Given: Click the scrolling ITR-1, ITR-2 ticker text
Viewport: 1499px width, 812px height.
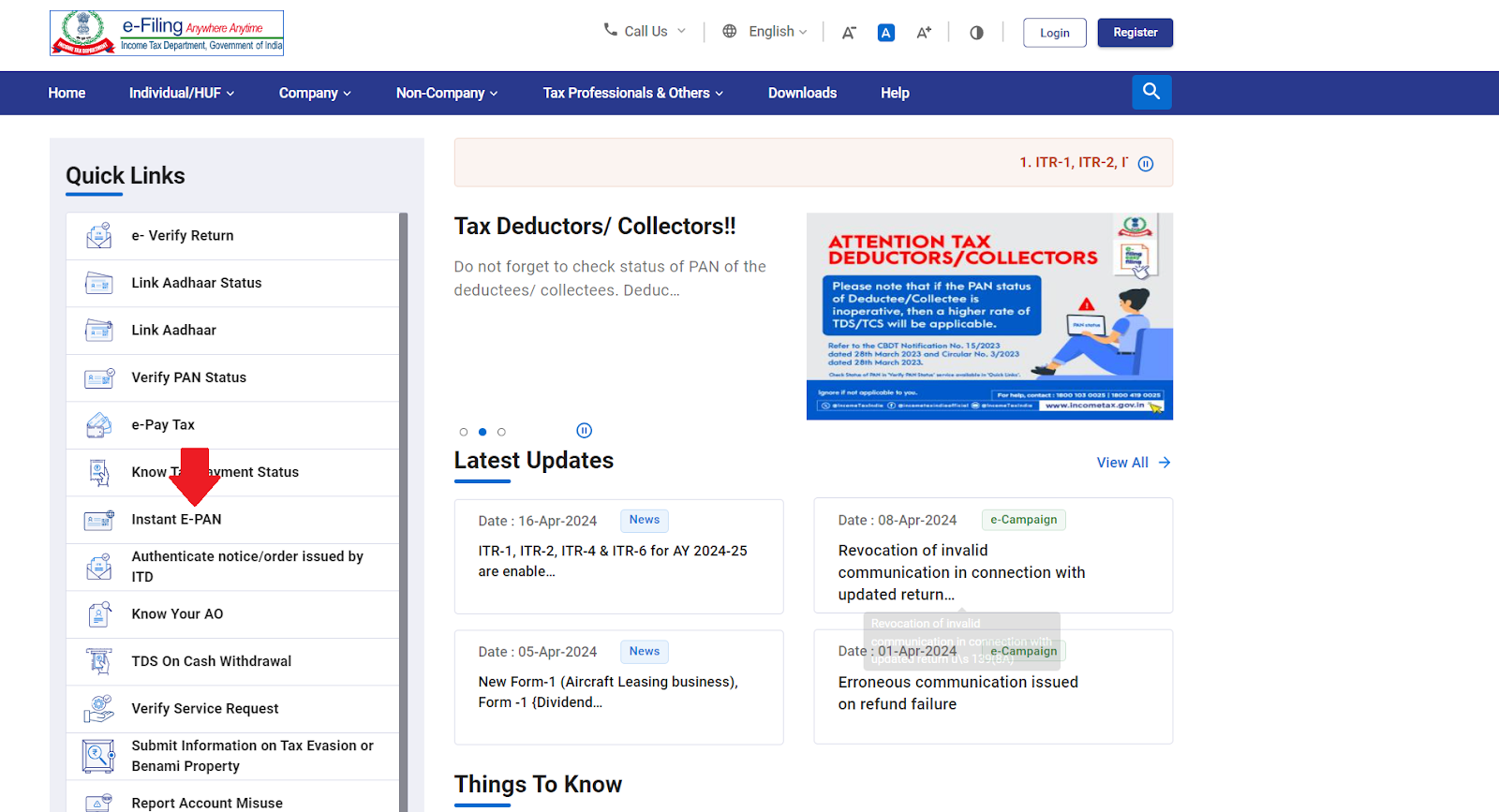Looking at the screenshot, I should point(1074,163).
